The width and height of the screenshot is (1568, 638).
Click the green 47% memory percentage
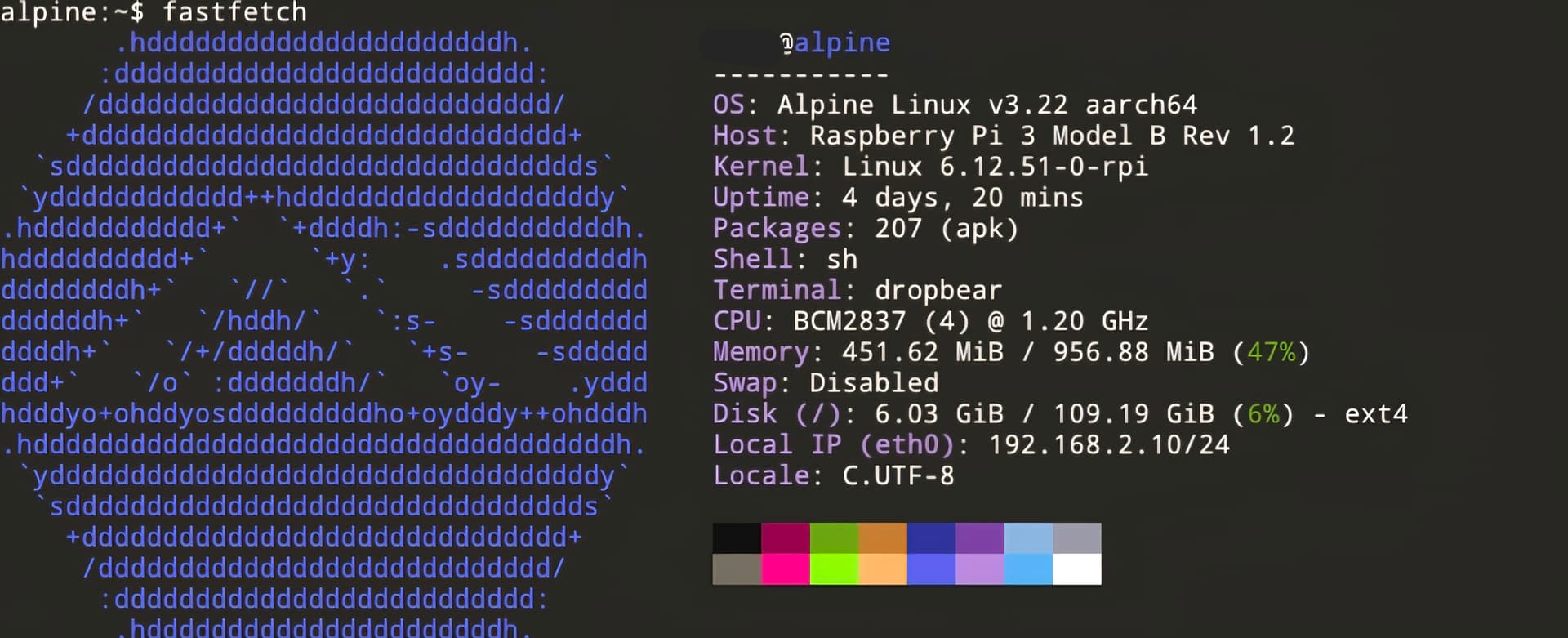[x=1271, y=352]
